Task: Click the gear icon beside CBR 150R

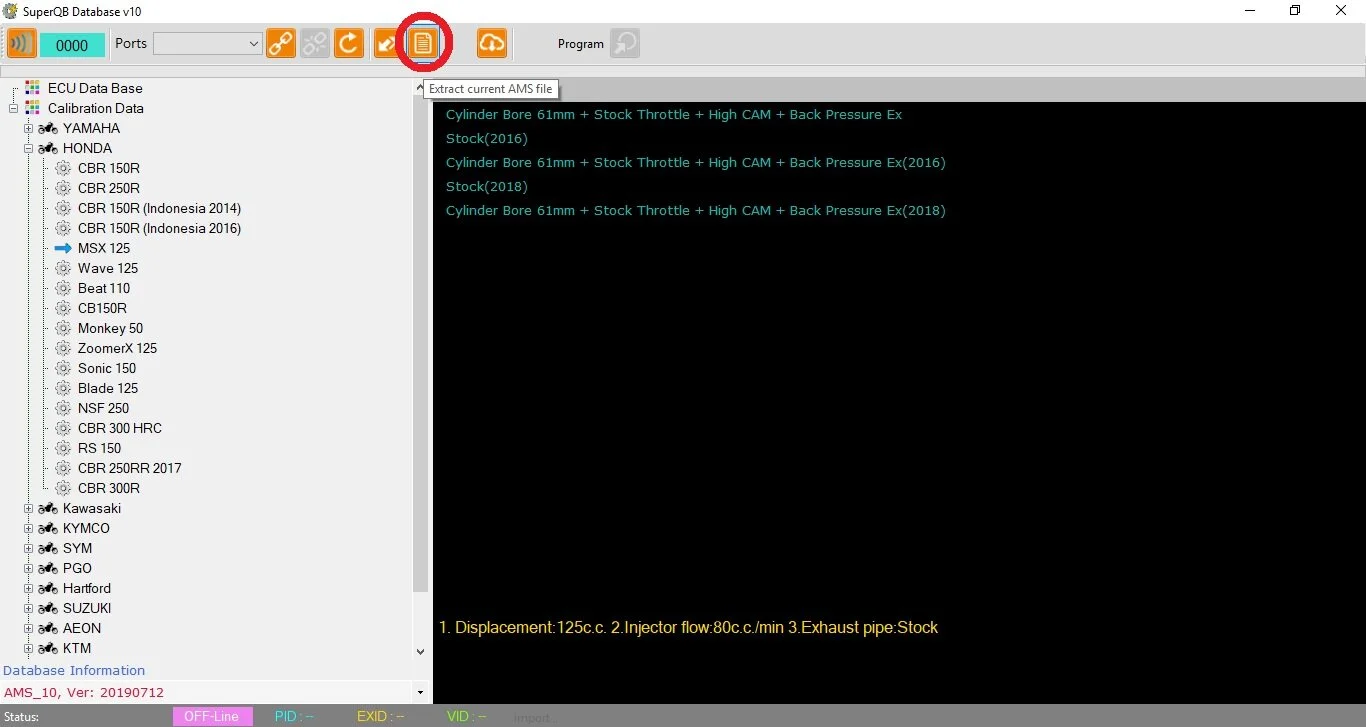Action: (x=63, y=168)
